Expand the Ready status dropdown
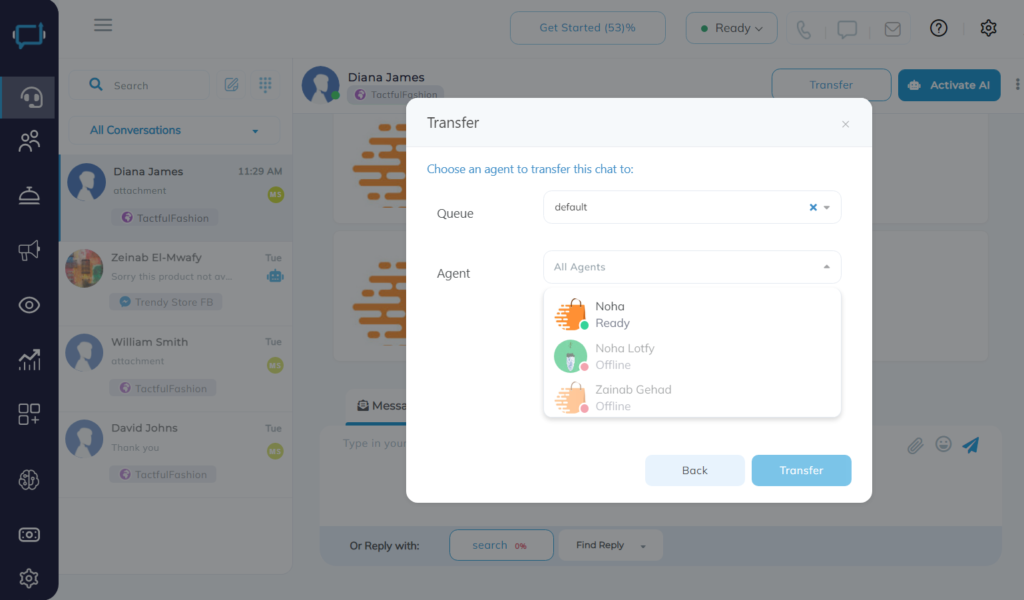Viewport: 1024px width, 600px height. tap(731, 28)
